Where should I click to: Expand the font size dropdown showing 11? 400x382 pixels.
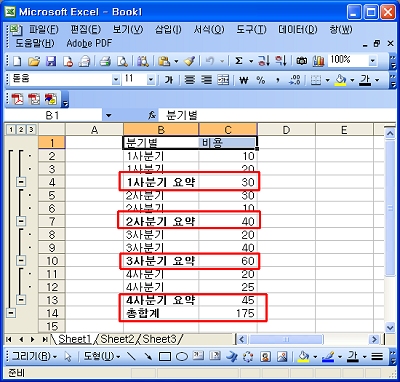pos(151,80)
